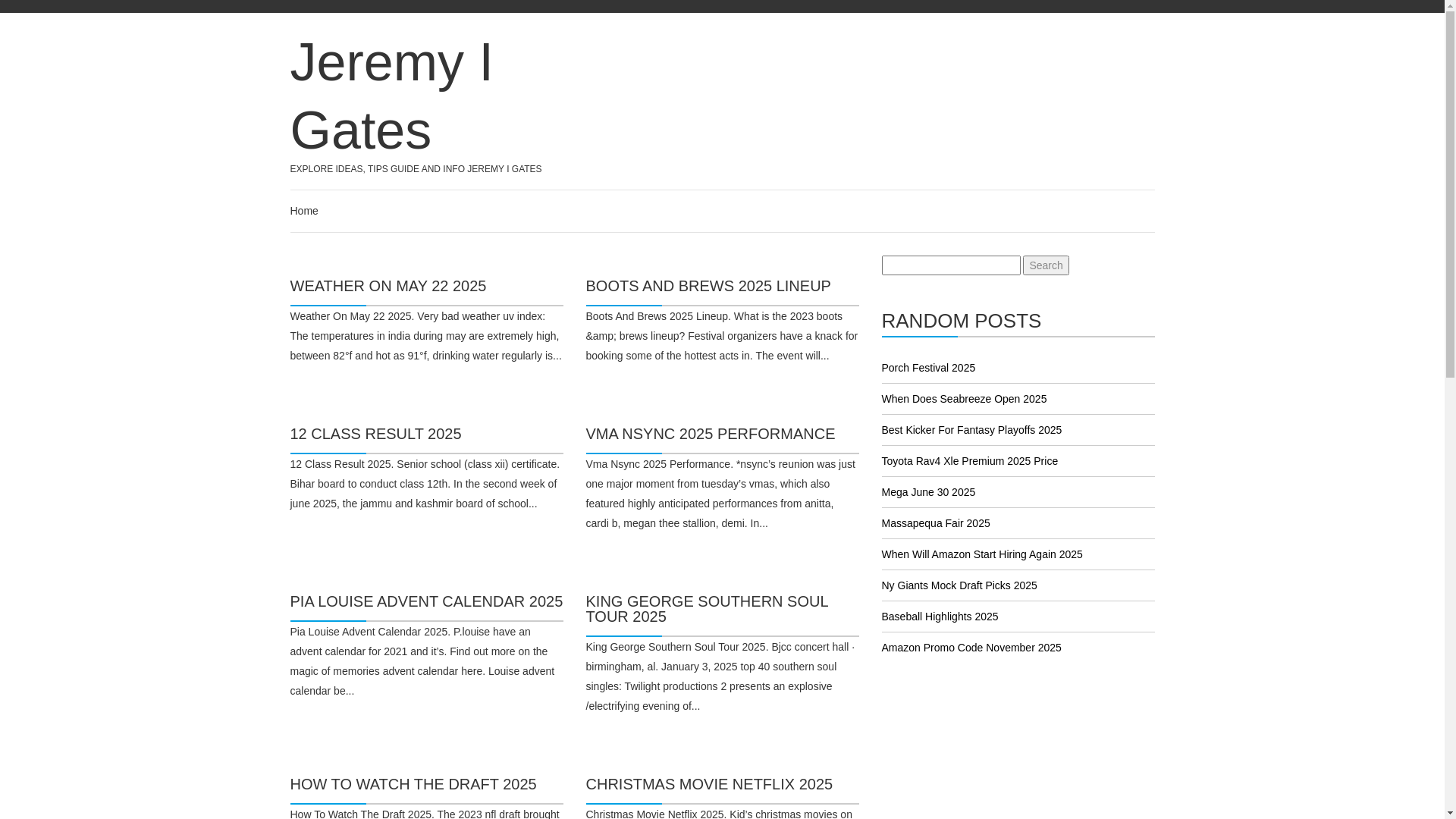Open Weather On May 22 2025 post

(388, 286)
